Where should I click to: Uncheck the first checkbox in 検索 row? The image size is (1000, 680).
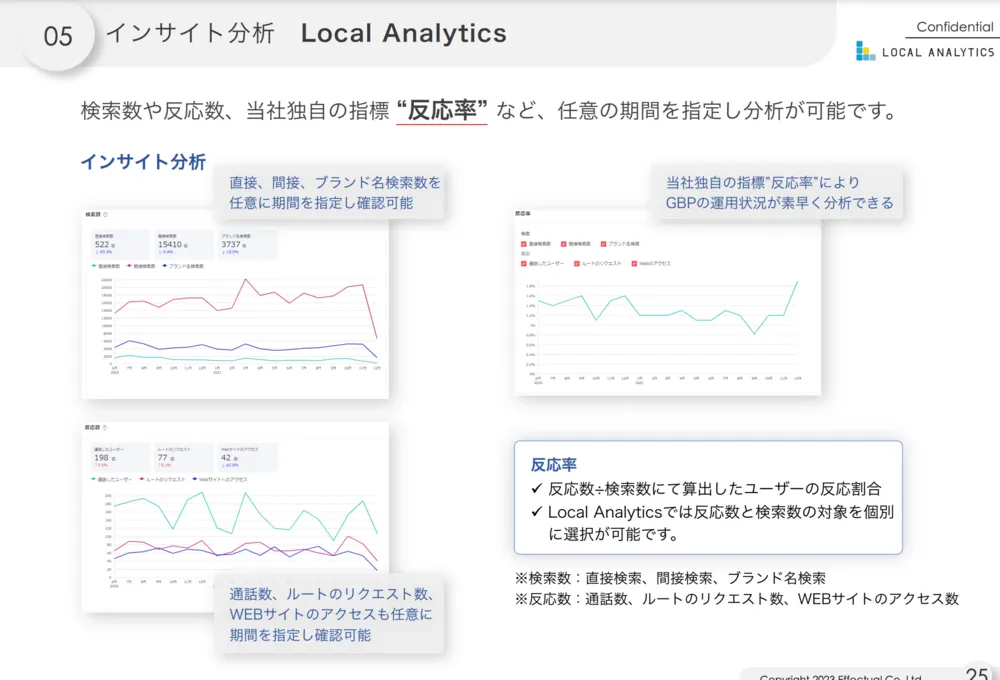tap(524, 244)
